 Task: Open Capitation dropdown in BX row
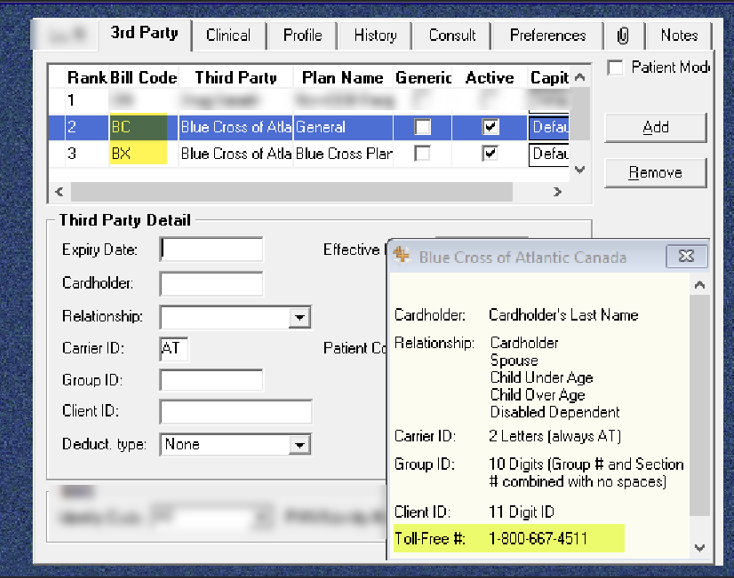[549, 154]
